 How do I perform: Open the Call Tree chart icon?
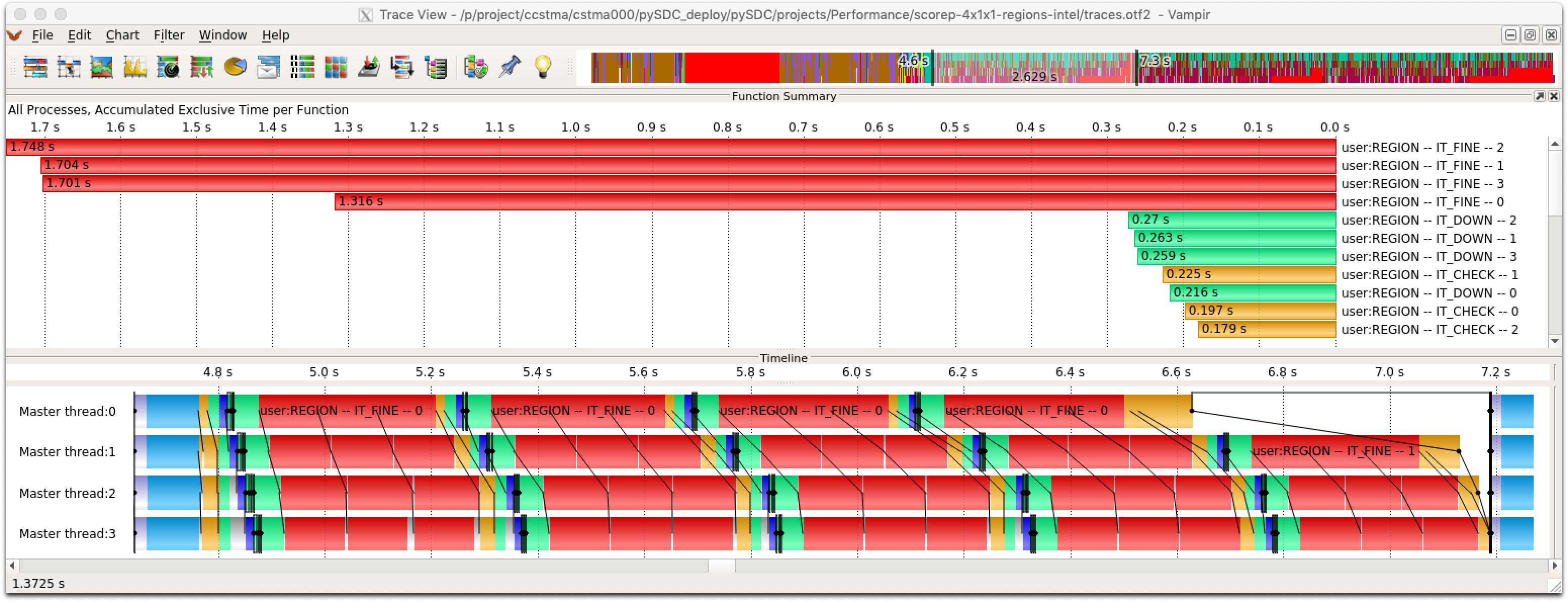click(402, 67)
